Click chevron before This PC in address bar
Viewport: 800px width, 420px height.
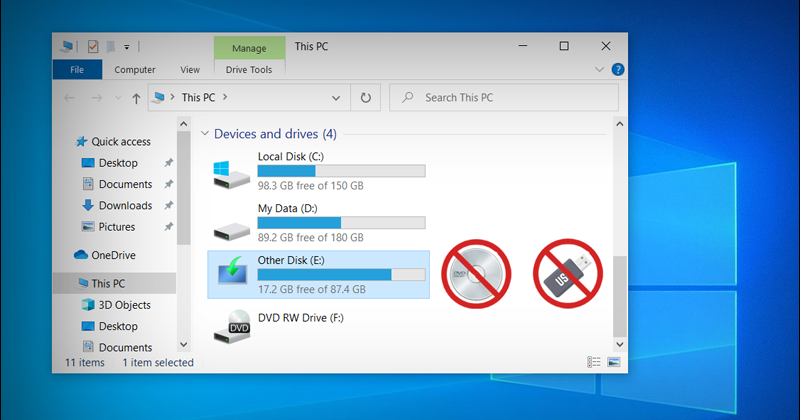172,96
